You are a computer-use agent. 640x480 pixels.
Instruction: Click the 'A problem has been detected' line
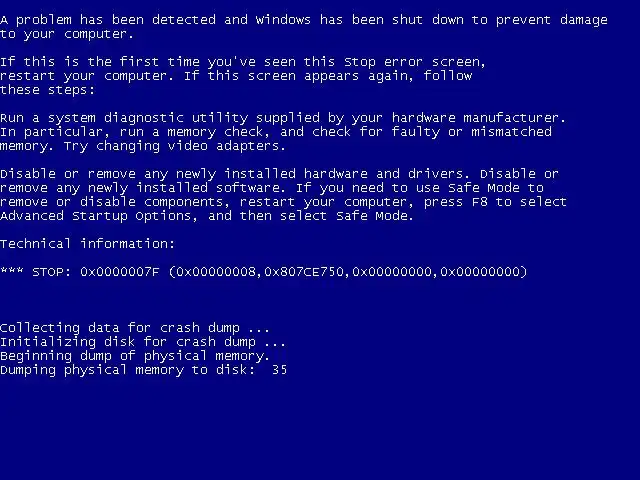tap(304, 20)
